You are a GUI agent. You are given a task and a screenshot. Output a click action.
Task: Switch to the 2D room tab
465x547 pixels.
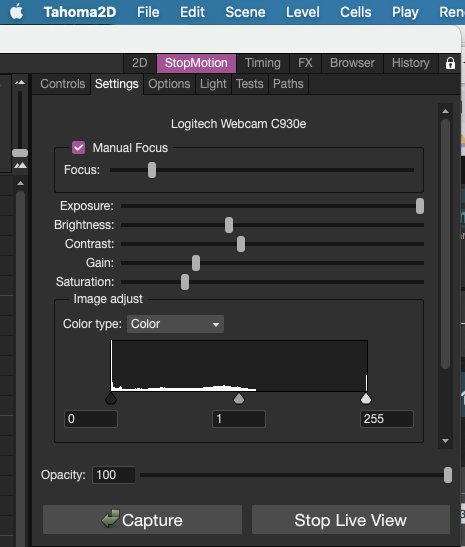click(140, 63)
